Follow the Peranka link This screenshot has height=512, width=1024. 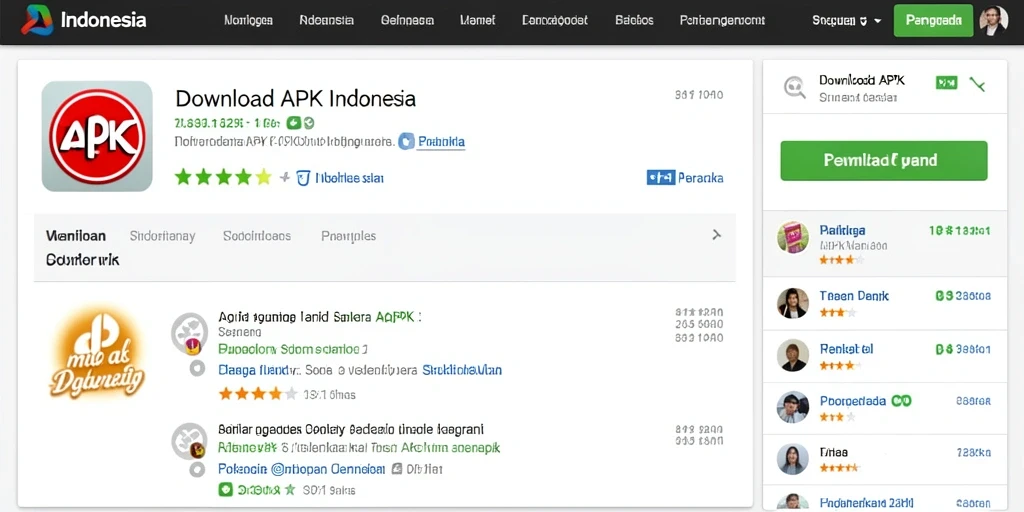701,178
